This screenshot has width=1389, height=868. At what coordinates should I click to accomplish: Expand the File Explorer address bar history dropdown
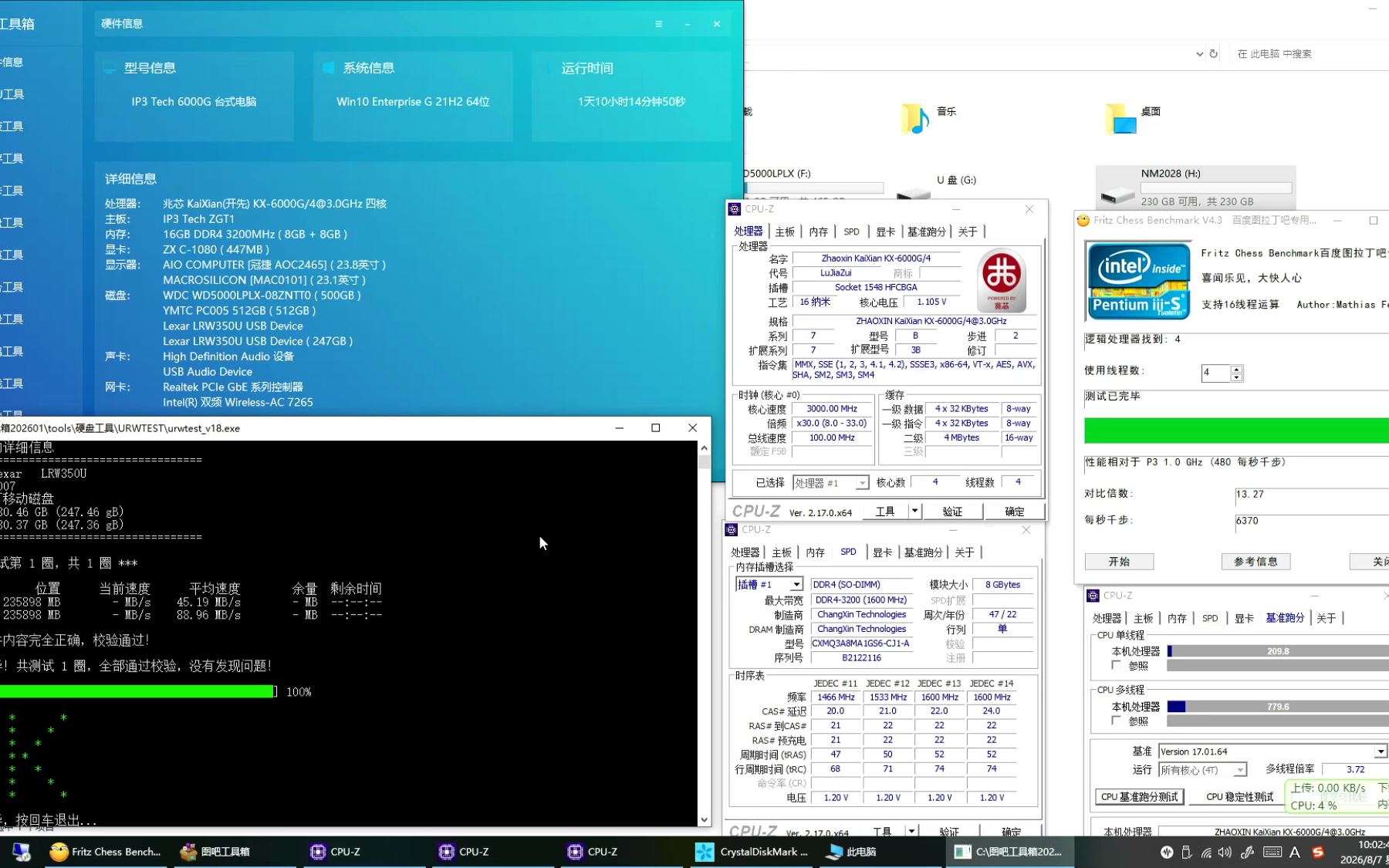point(1199,54)
